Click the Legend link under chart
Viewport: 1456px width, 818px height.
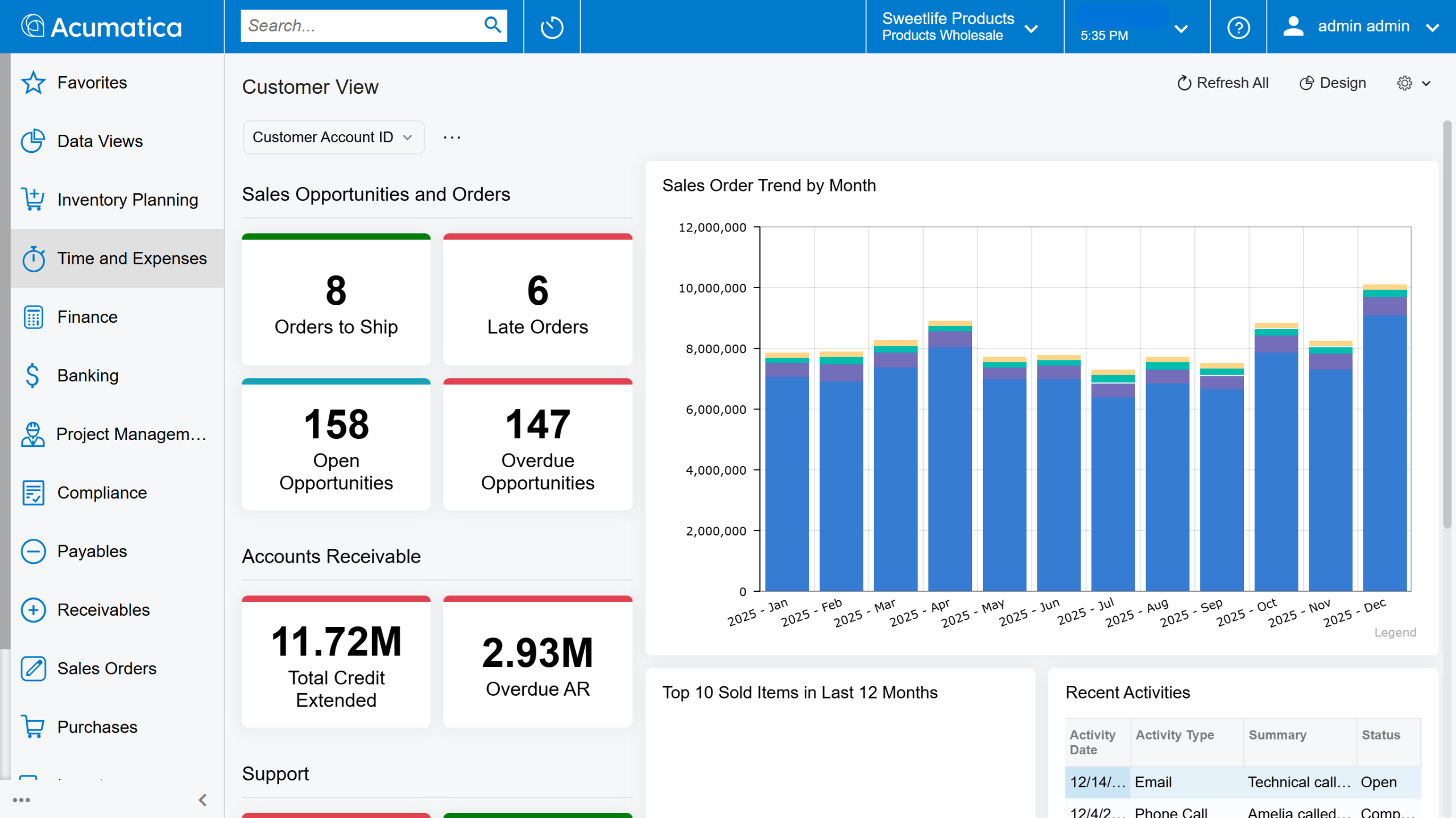[1395, 632]
